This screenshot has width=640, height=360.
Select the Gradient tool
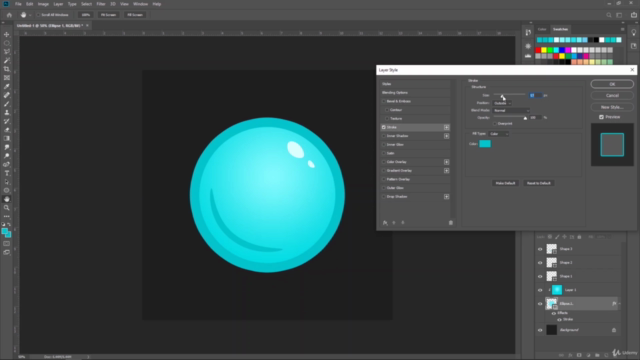[x=7, y=138]
